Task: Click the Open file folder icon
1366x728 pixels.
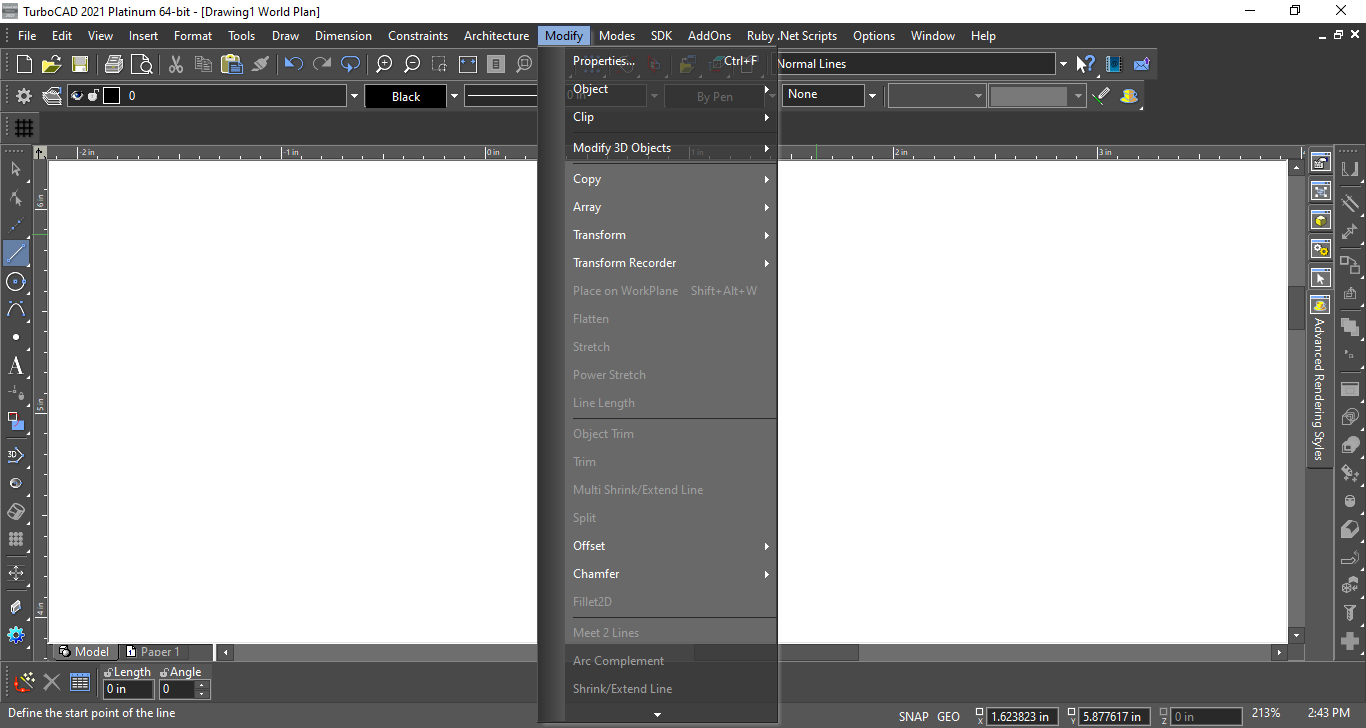Action: [52, 64]
